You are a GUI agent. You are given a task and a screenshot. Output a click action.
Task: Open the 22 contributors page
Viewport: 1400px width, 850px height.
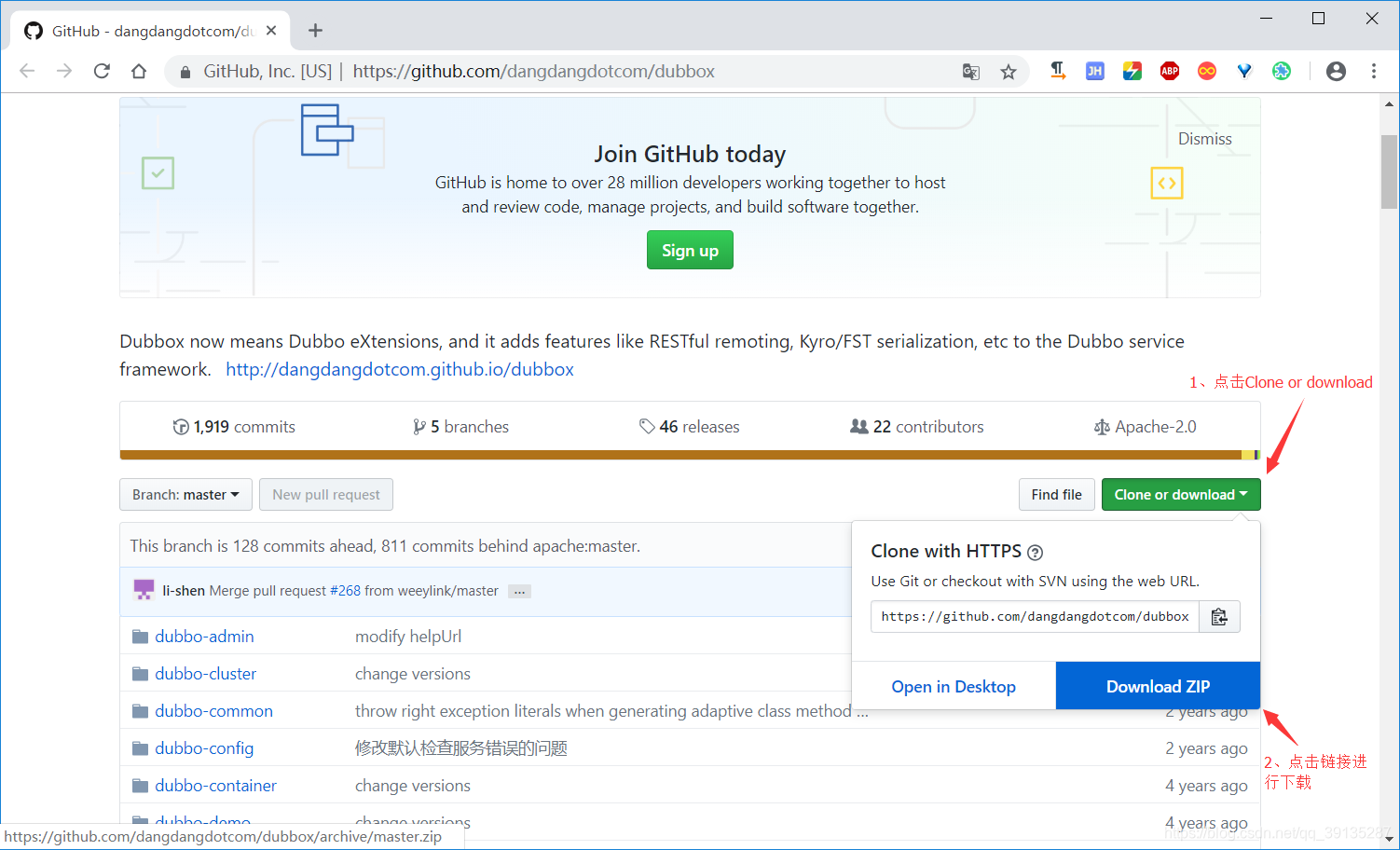pos(917,427)
